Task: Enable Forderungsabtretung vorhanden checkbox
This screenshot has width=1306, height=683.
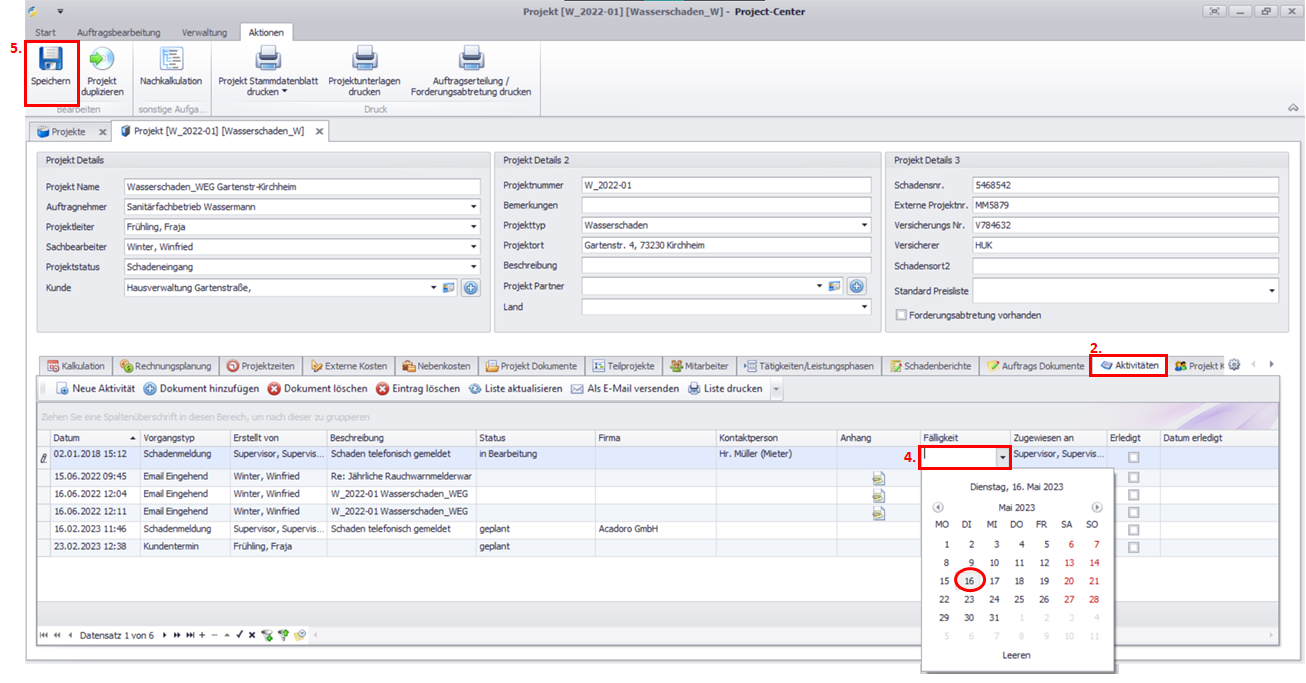Action: tap(901, 315)
